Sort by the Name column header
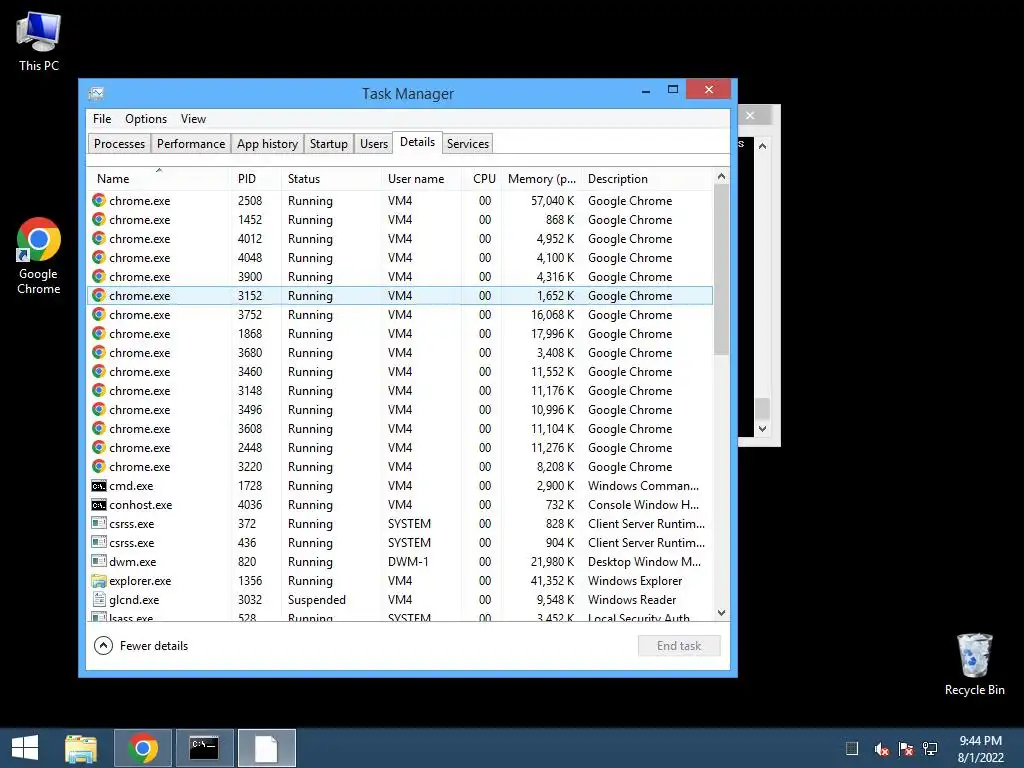The width and height of the screenshot is (1024, 768). pos(159,179)
